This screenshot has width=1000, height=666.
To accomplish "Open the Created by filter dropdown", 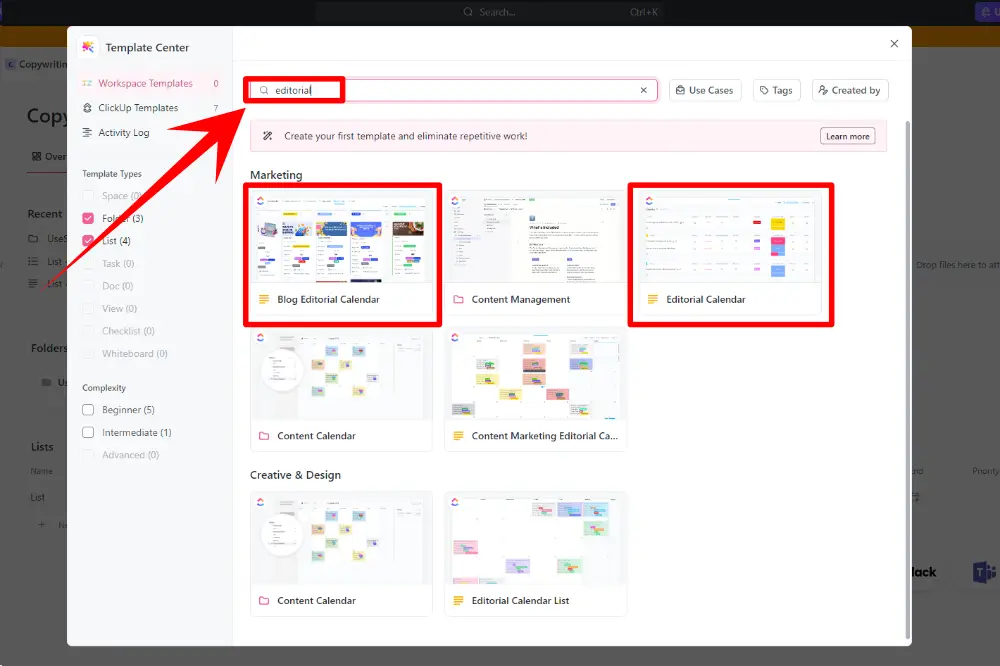I will 849,90.
